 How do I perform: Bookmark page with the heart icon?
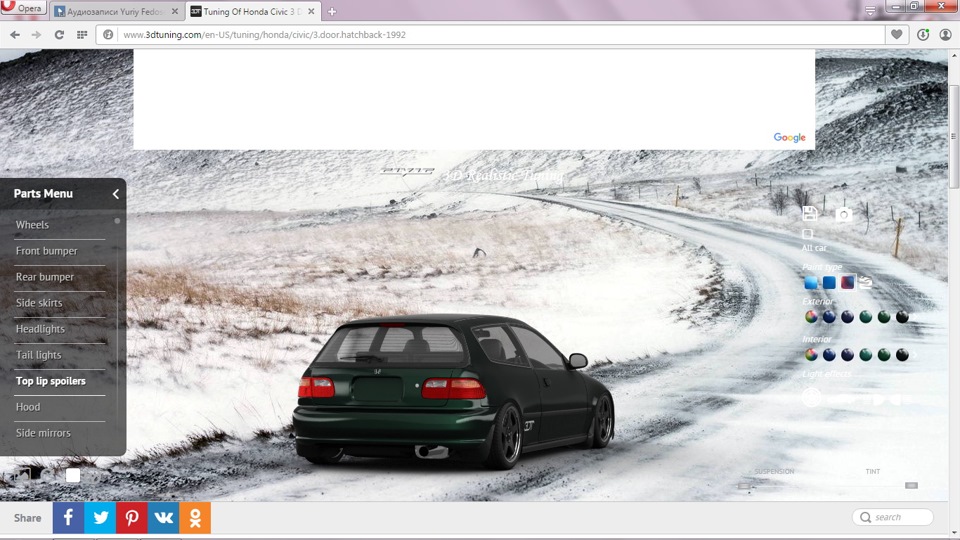tap(896, 34)
